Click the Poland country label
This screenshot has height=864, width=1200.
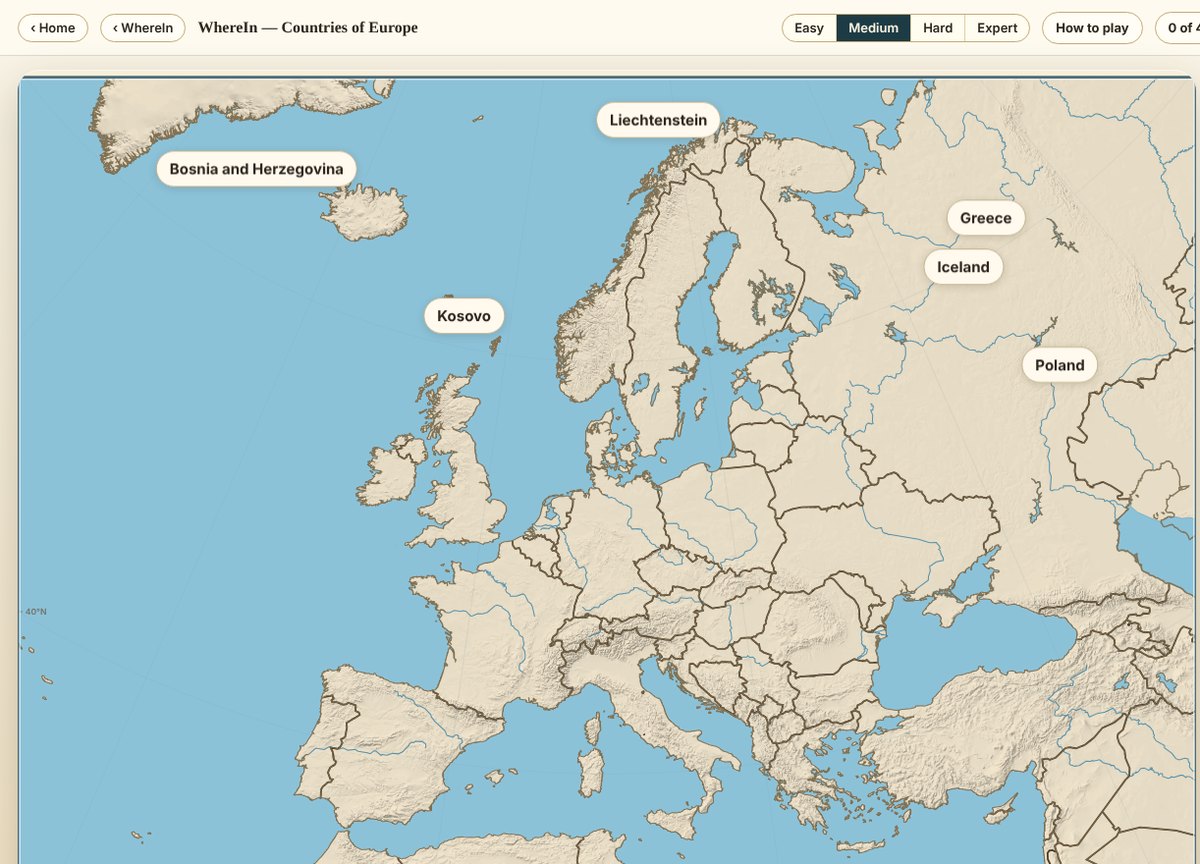coord(1059,365)
